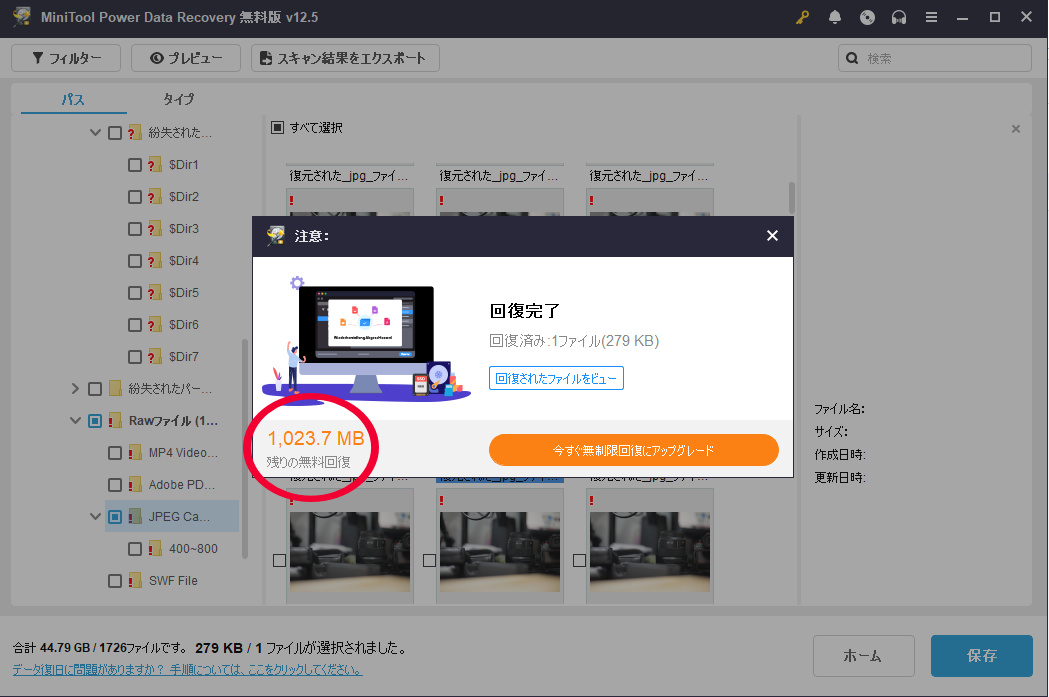Viewport: 1049px width, 697px height.
Task: Click スキャン結果をエクスポート button
Action: pos(345,58)
